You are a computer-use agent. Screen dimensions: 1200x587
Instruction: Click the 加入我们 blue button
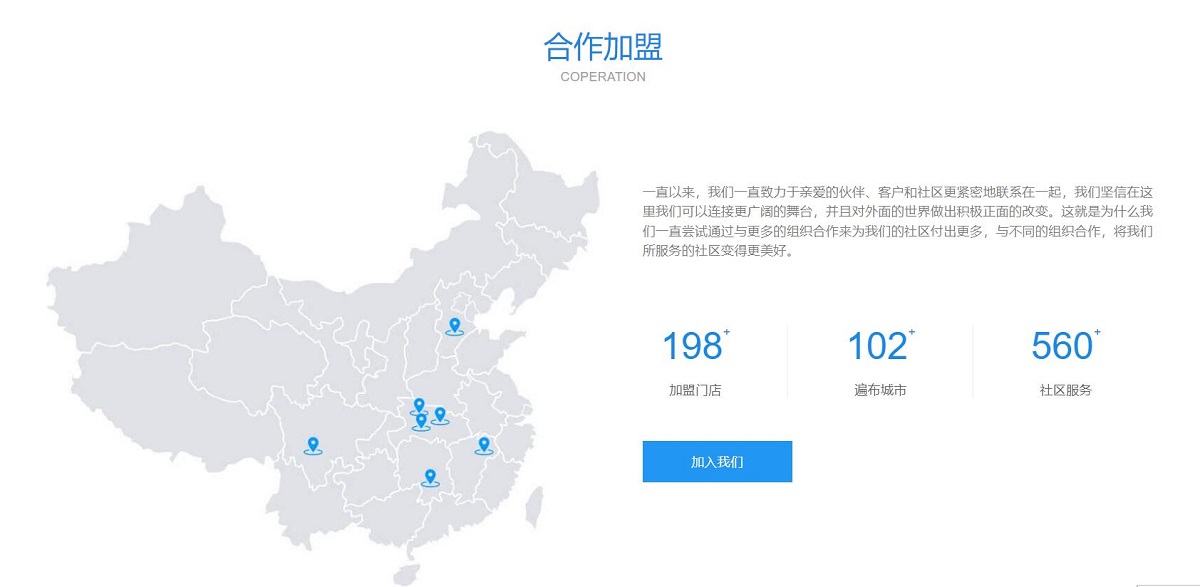coord(717,462)
